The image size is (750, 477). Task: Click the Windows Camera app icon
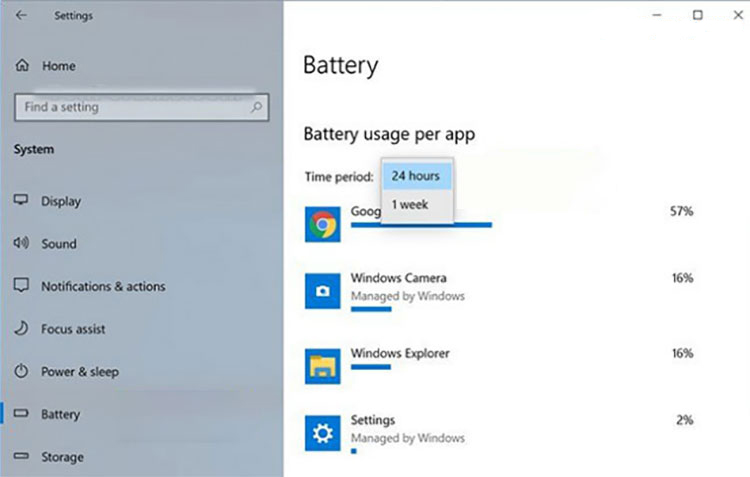[323, 291]
